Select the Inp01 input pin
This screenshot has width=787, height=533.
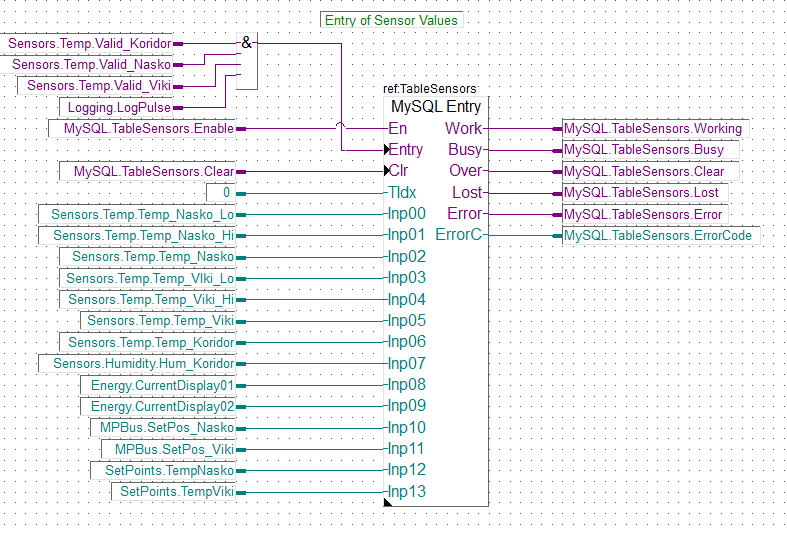click(x=407, y=235)
